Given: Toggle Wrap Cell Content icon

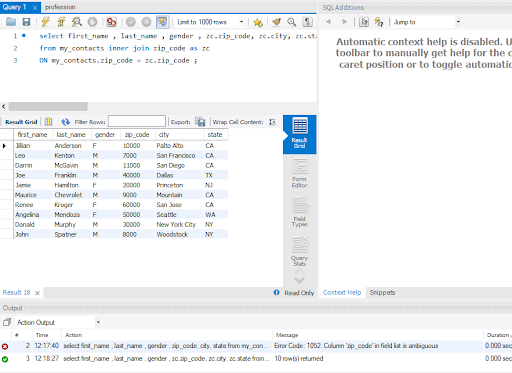Looking at the screenshot, I should pyautogui.click(x=272, y=122).
